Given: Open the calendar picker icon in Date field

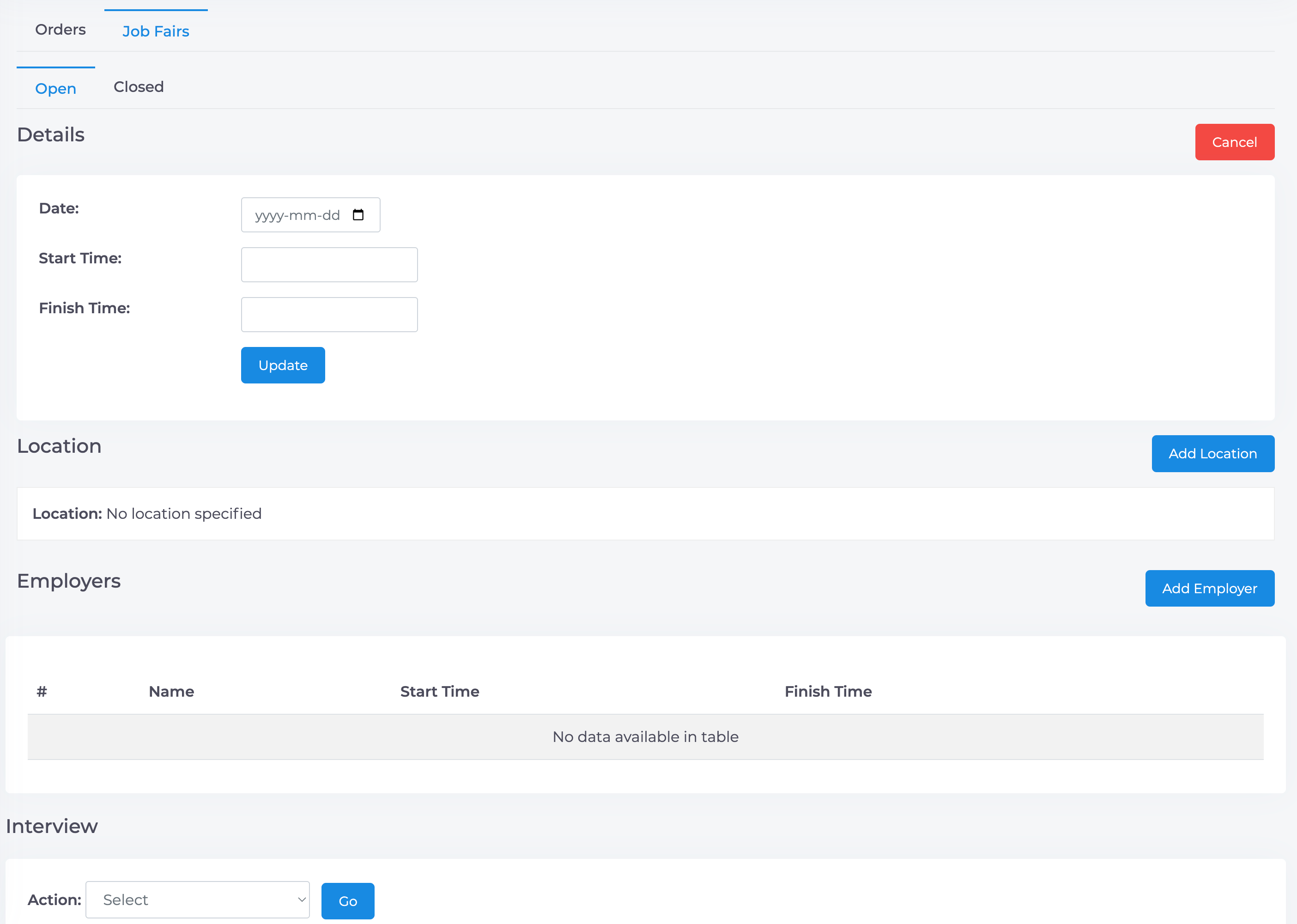Looking at the screenshot, I should coord(358,215).
